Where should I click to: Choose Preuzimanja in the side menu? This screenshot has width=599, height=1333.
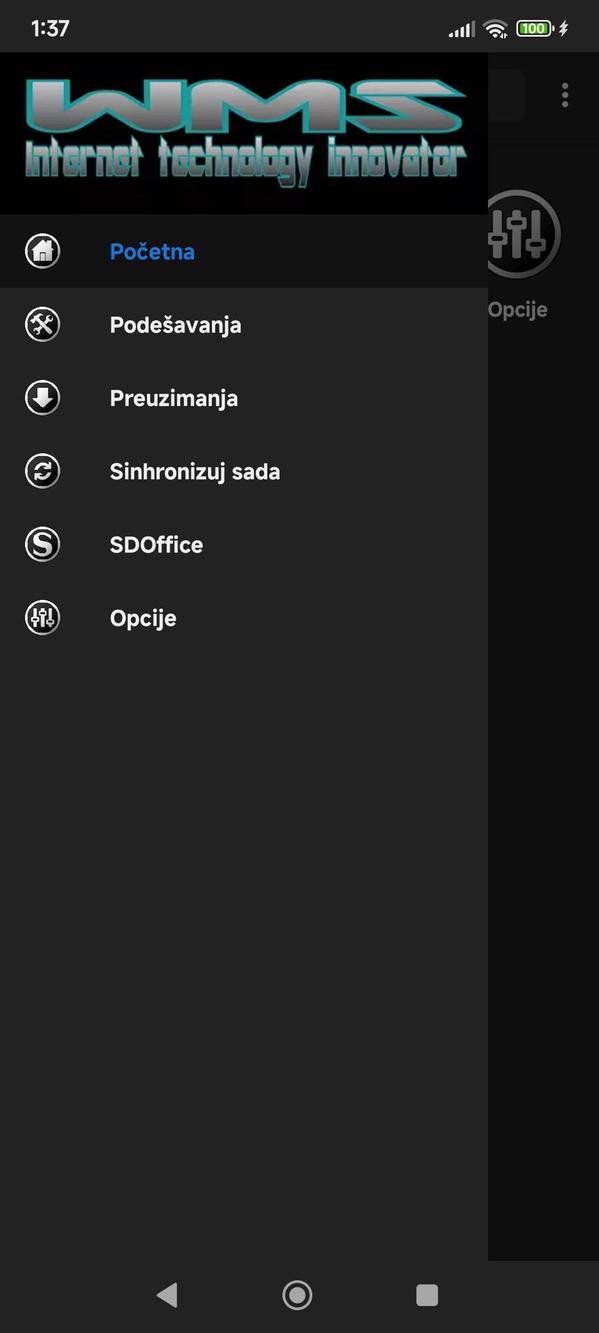click(174, 397)
